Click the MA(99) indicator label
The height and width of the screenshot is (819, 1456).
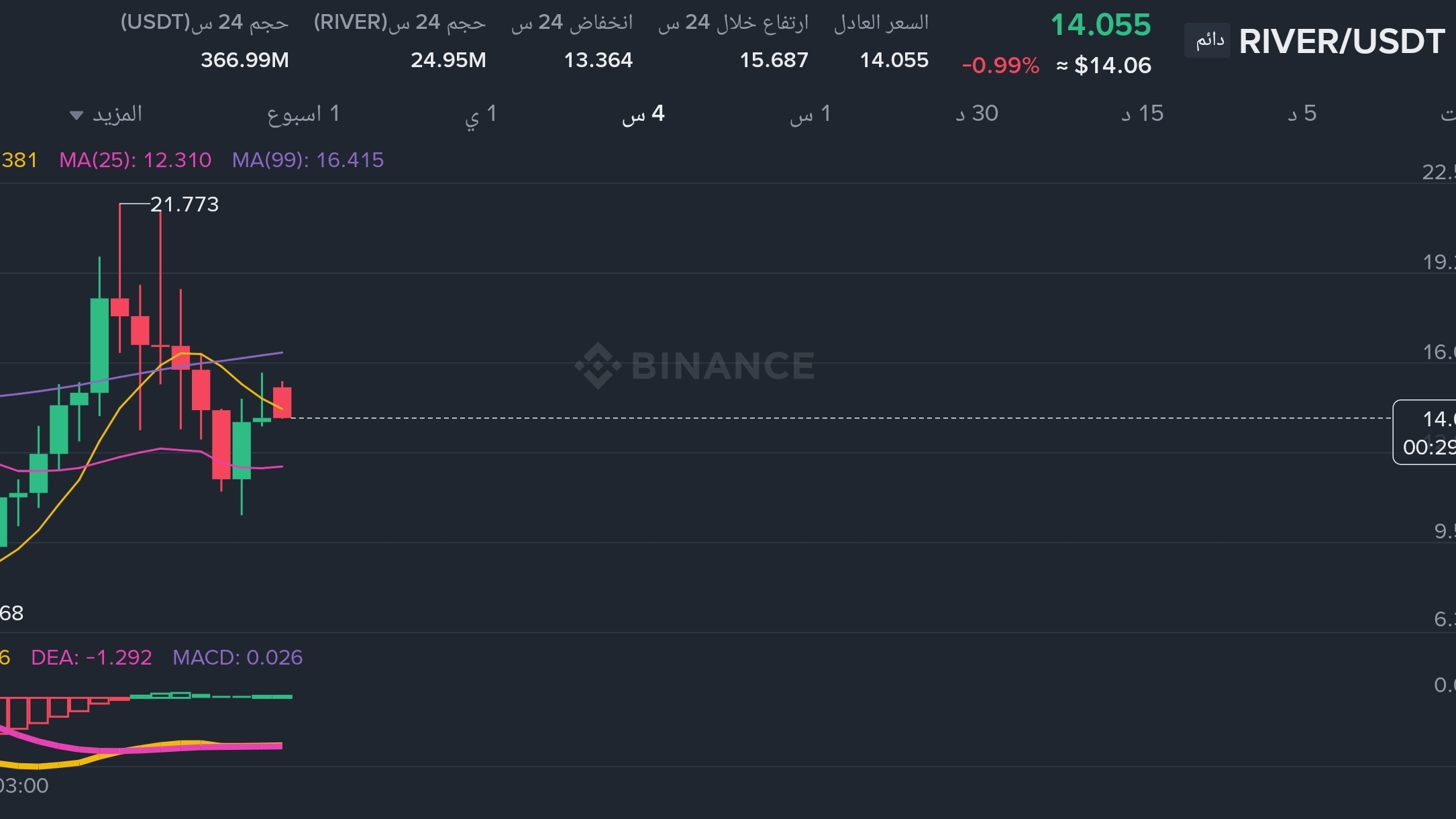click(307, 160)
